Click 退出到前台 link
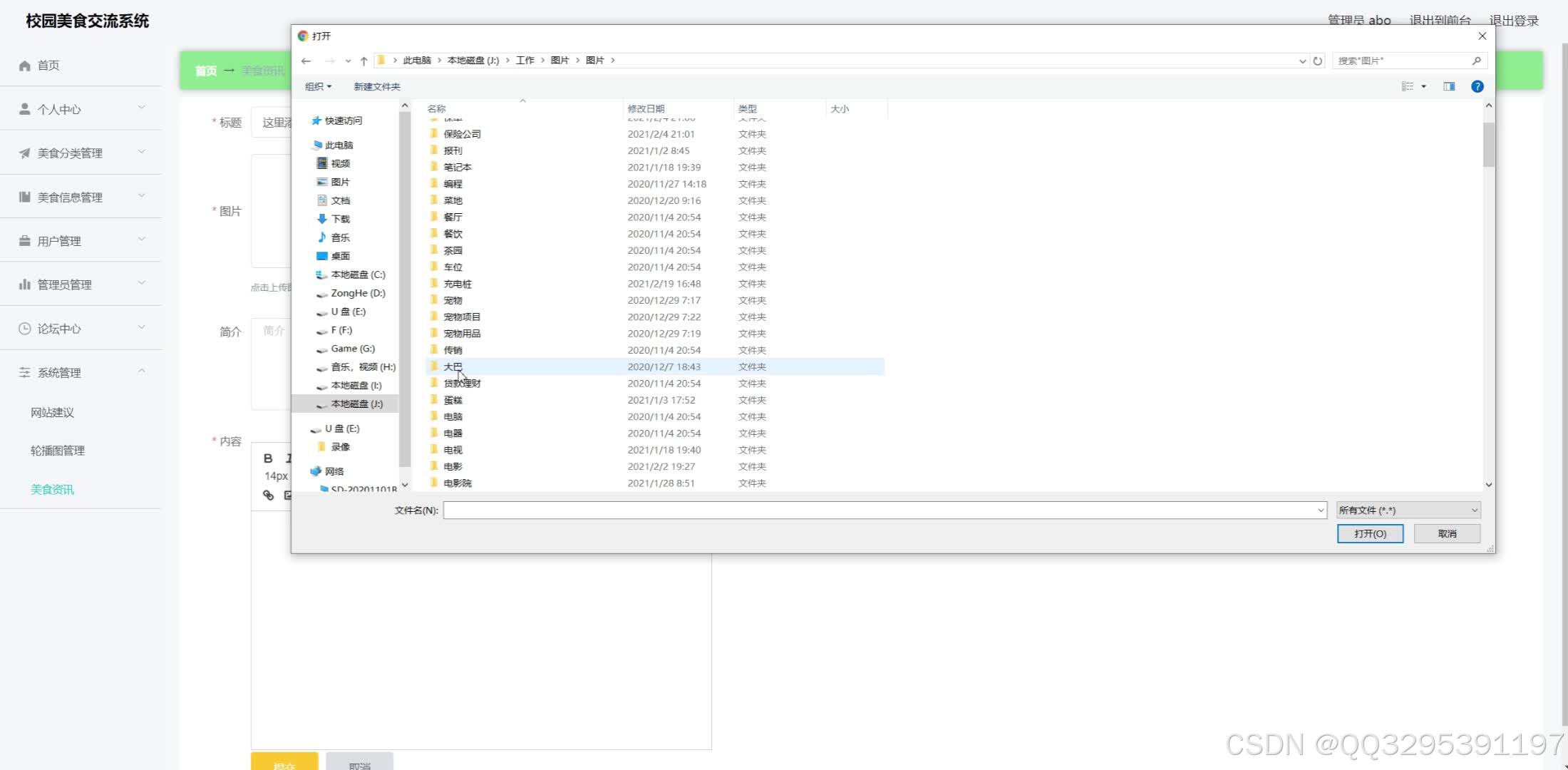 [1440, 21]
